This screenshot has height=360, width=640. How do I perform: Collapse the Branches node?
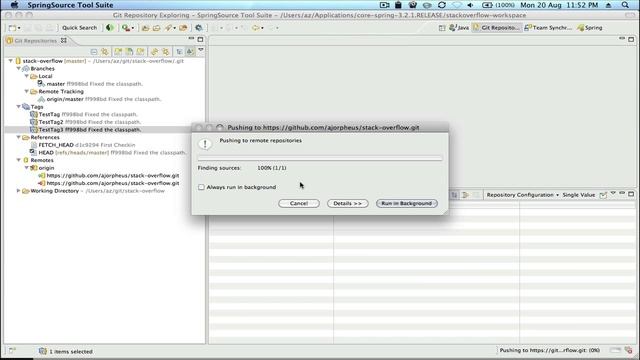18,69
